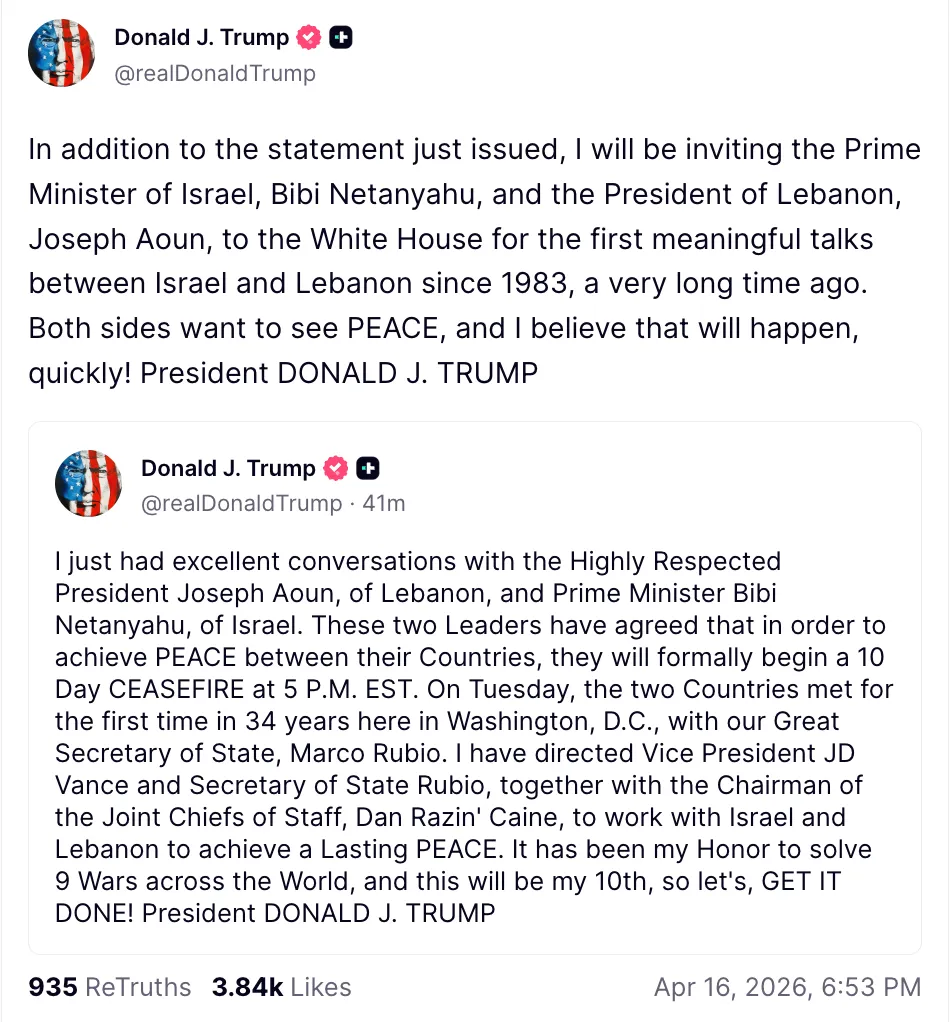Click the Apr 16, 2026, 6:53 PM timestamp
The height and width of the screenshot is (1022, 950).
point(787,987)
